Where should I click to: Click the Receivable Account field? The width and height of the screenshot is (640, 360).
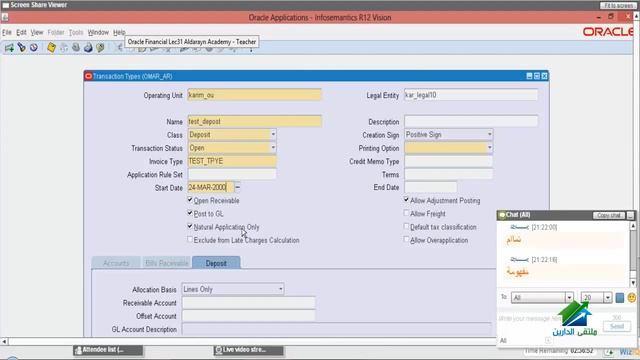pos(248,302)
